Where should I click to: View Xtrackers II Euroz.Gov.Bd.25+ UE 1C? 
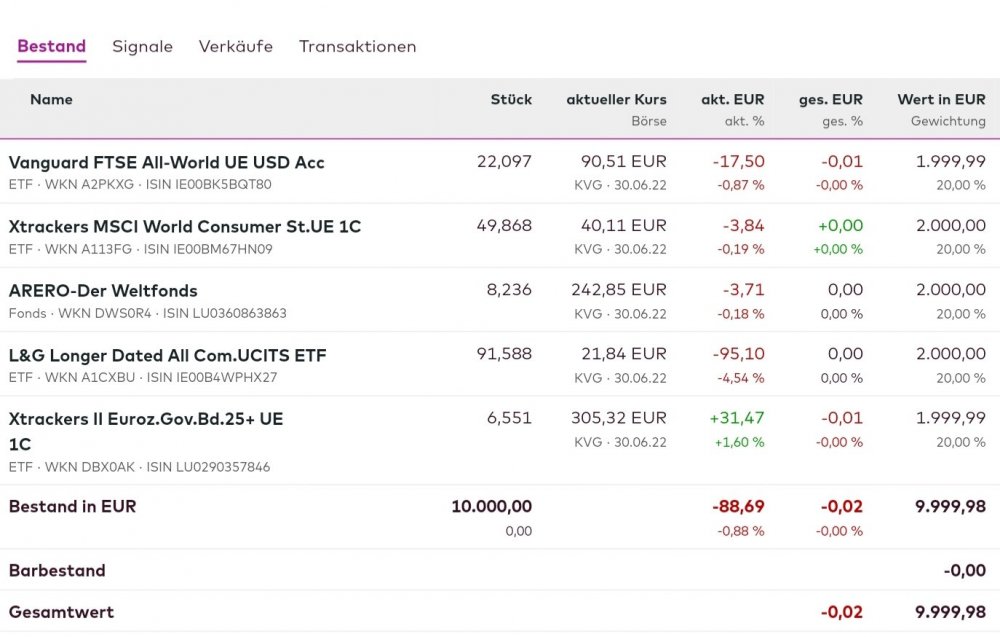point(146,419)
